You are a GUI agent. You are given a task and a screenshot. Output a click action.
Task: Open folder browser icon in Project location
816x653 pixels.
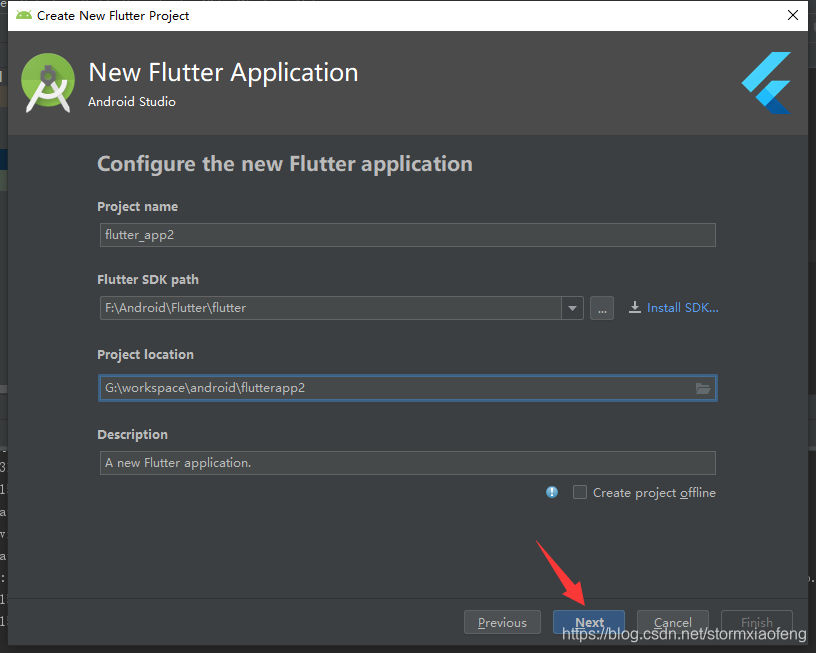point(703,388)
